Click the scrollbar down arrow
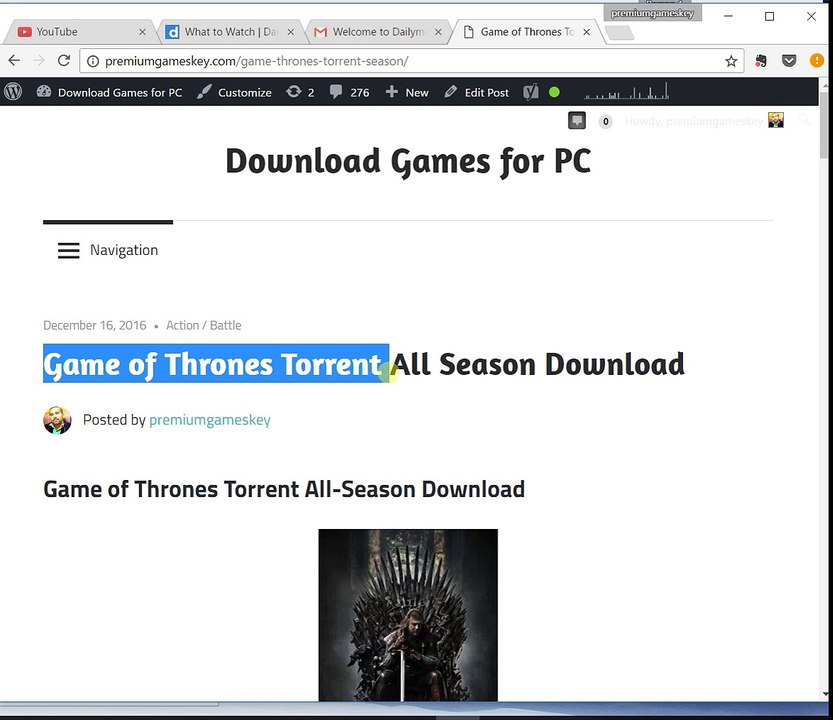The image size is (833, 720). (x=824, y=693)
